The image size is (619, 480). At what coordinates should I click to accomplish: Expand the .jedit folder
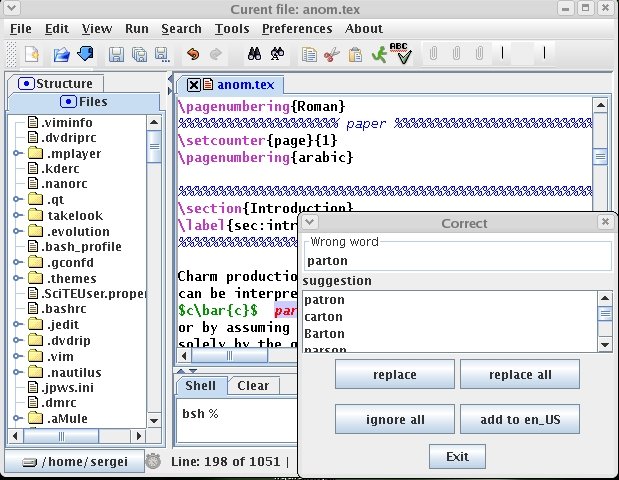(x=17, y=324)
